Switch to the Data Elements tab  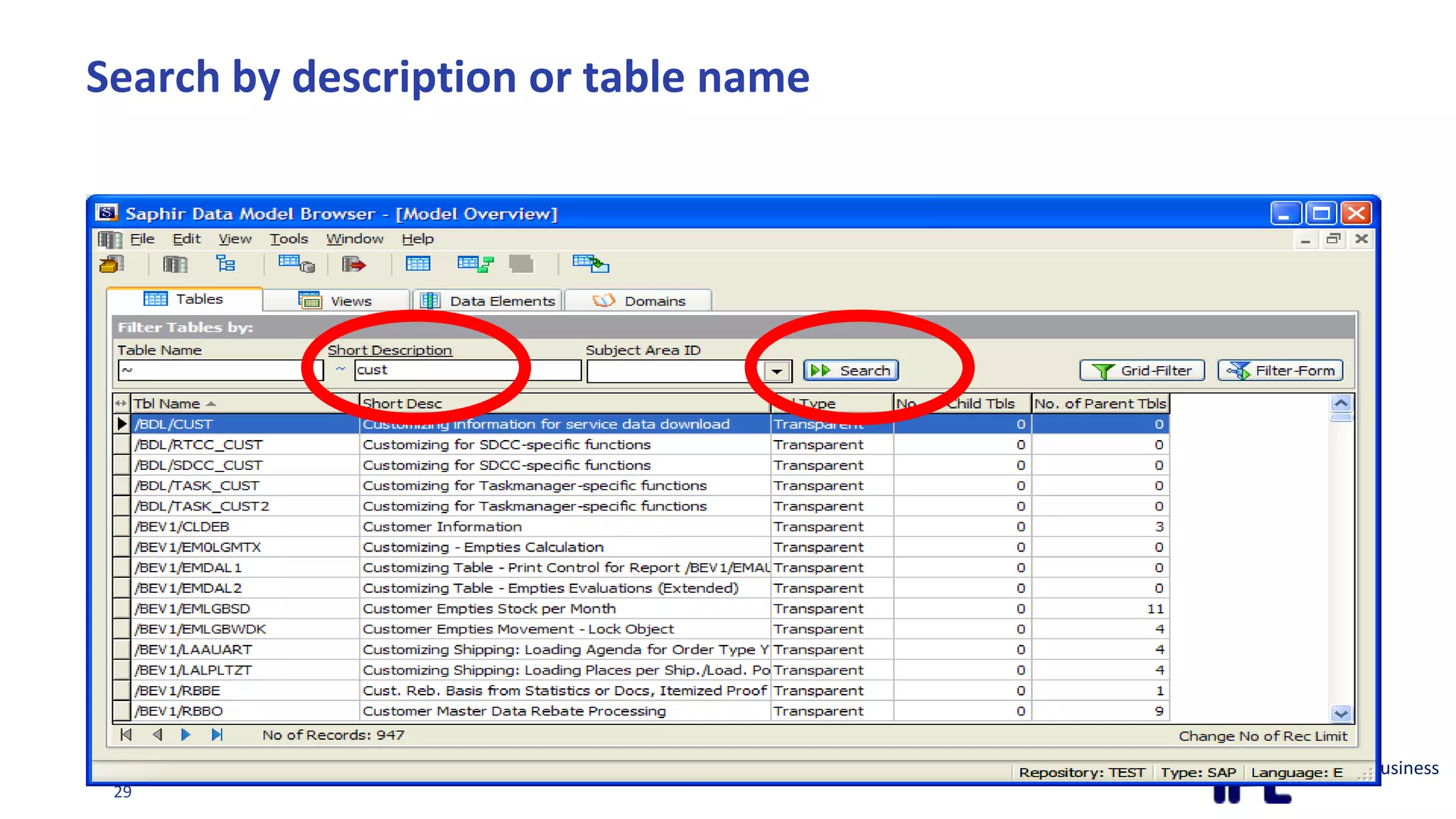(x=488, y=301)
